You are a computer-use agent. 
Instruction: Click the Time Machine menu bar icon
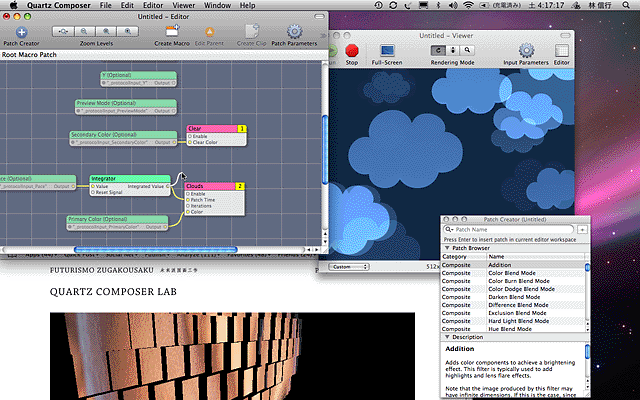coord(378,5)
